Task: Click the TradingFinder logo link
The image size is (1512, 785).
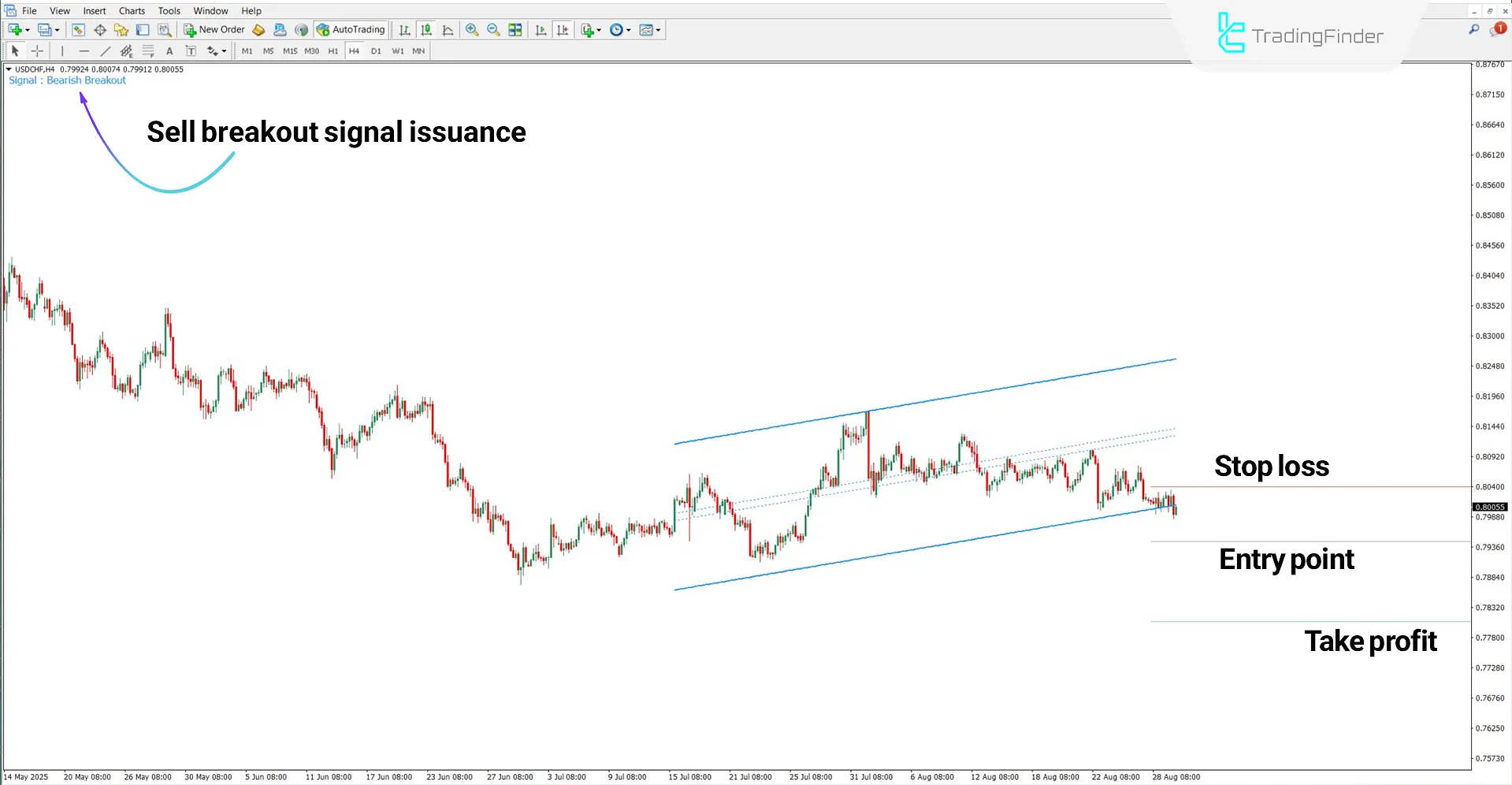Action: (1300, 35)
